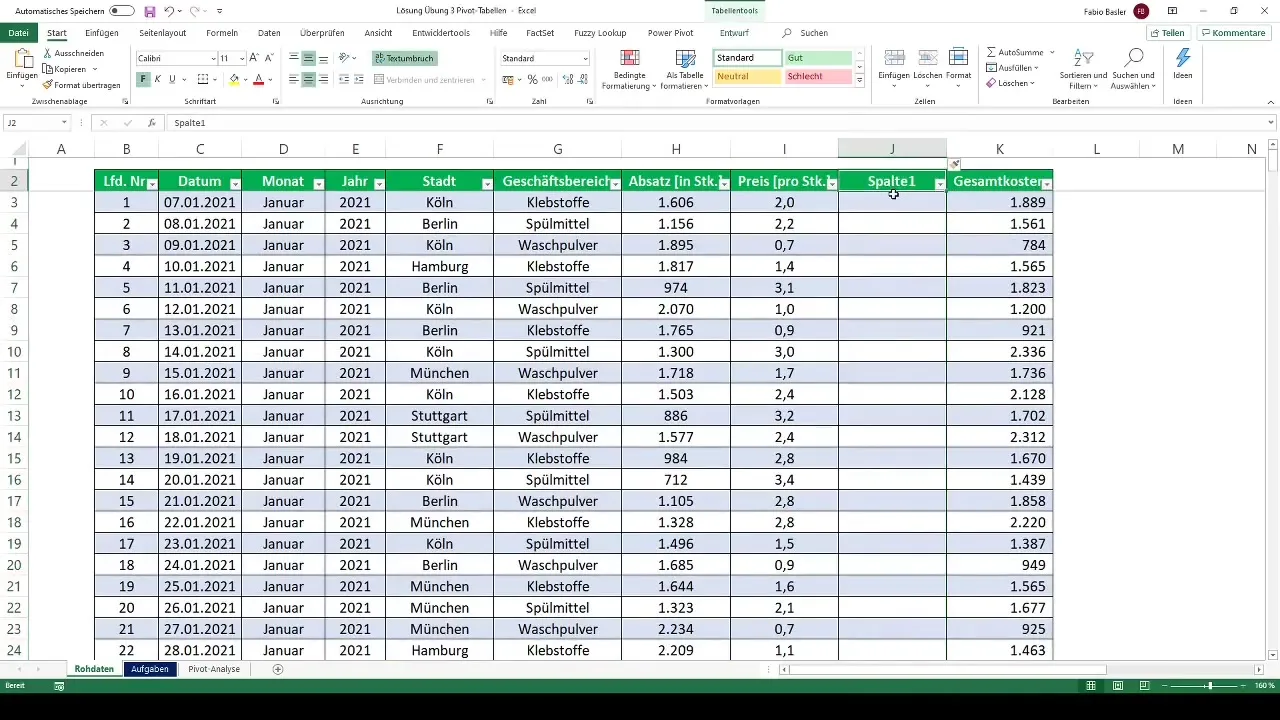Toggle center horizontal alignment
1280x720 pixels.
[309, 79]
